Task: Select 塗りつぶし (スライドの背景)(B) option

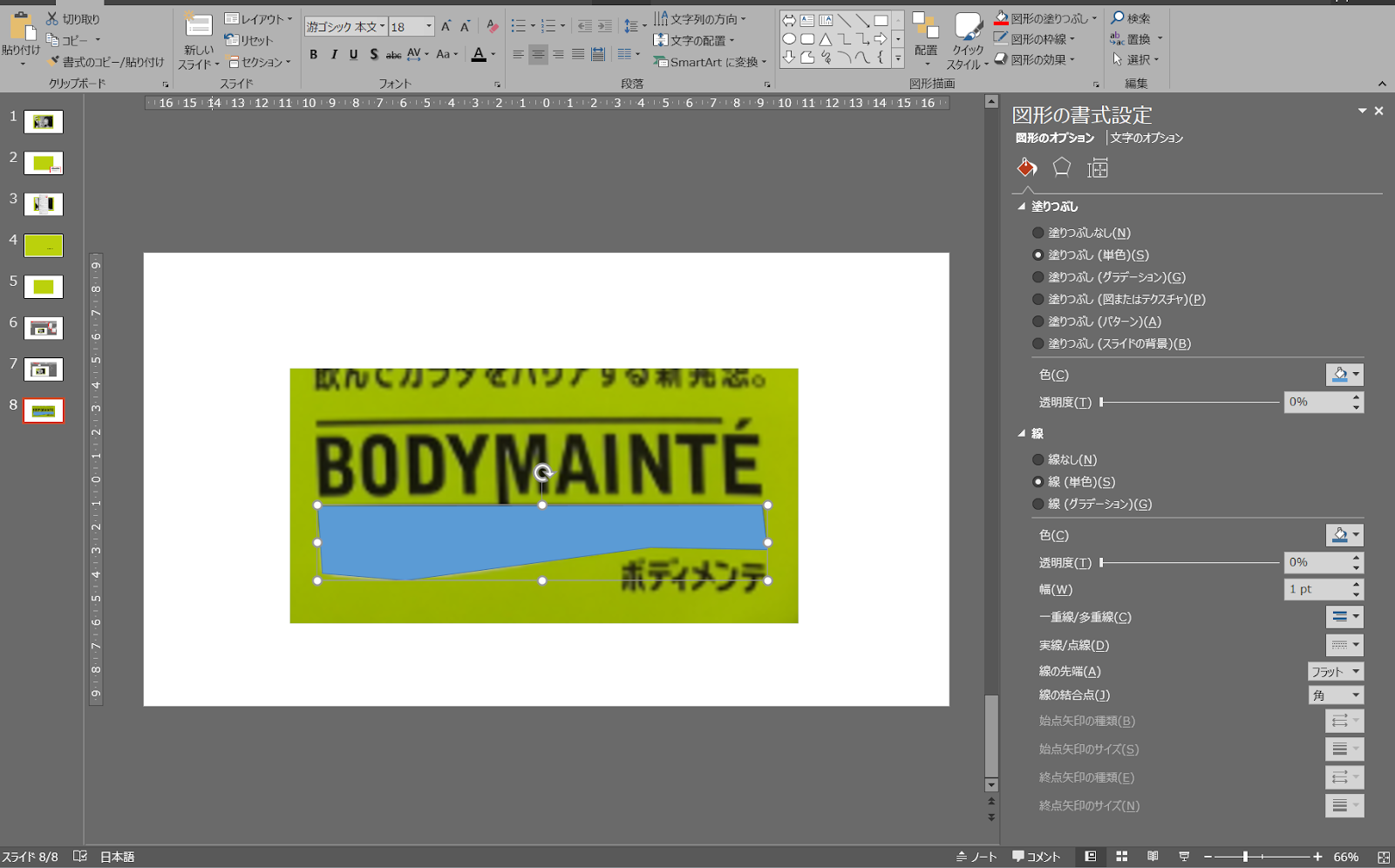Action: point(1111,343)
